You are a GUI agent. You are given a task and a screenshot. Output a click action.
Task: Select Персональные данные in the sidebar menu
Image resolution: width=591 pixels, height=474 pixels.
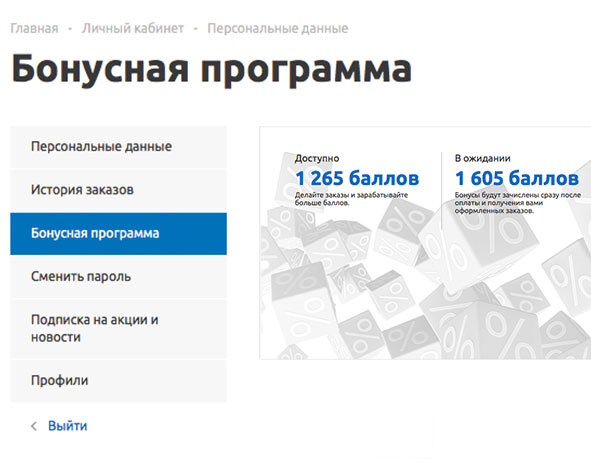click(x=118, y=147)
